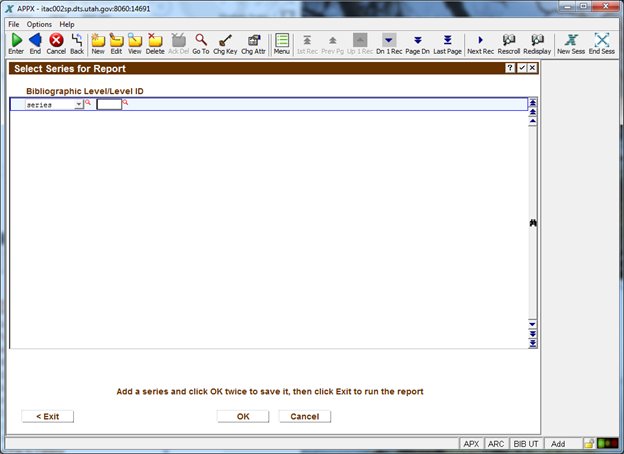Click the OK button
The width and height of the screenshot is (624, 454).
[243, 416]
